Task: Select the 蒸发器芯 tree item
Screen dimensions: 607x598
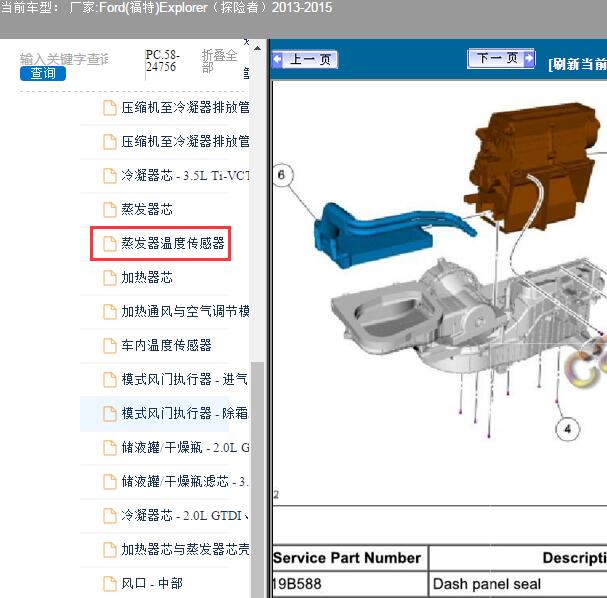Action: click(147, 209)
